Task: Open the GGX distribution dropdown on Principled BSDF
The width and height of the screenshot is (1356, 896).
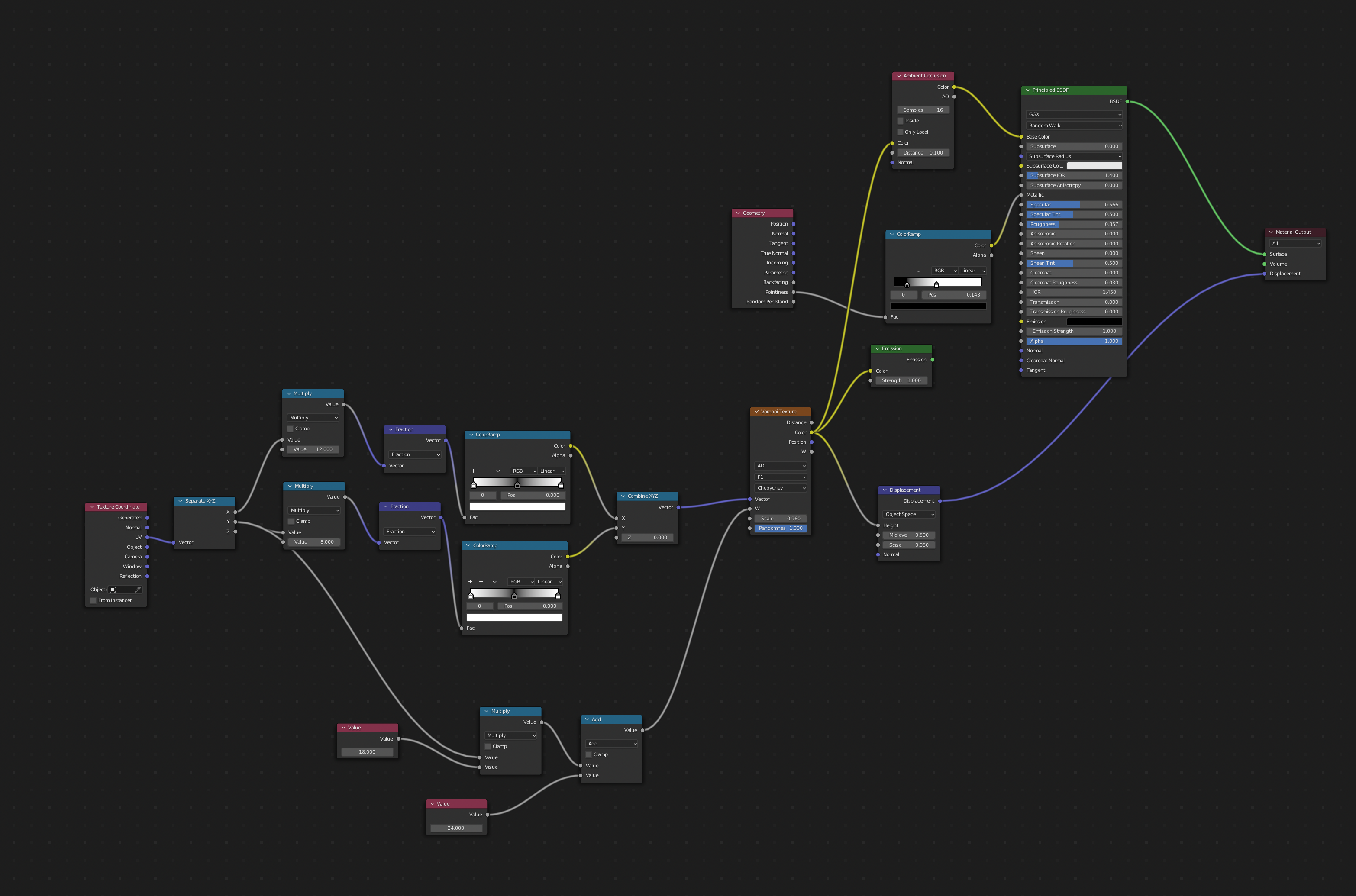Action: point(1074,114)
